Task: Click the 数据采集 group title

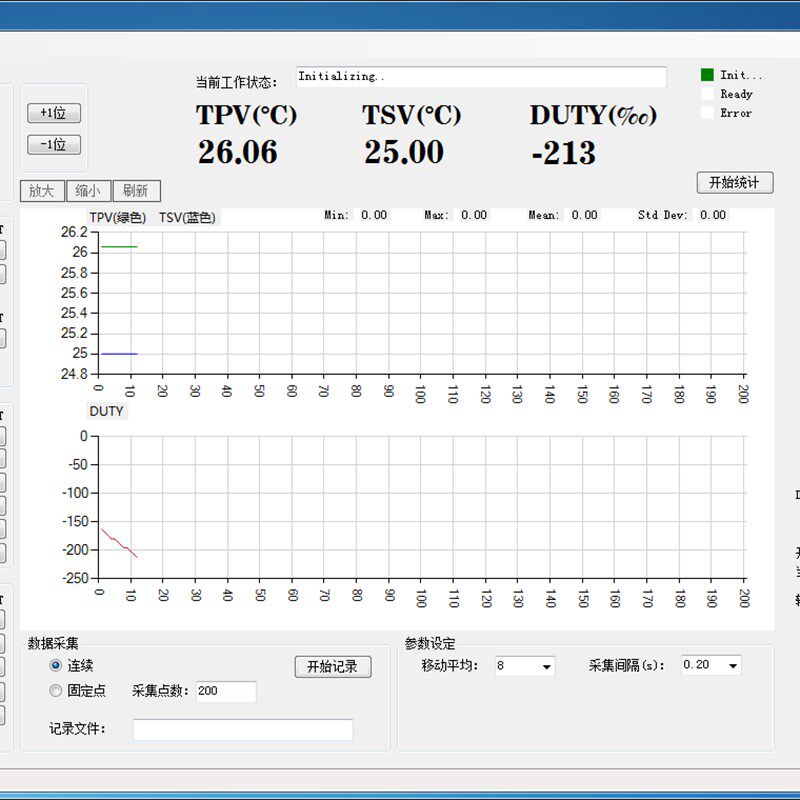Action: [53, 643]
